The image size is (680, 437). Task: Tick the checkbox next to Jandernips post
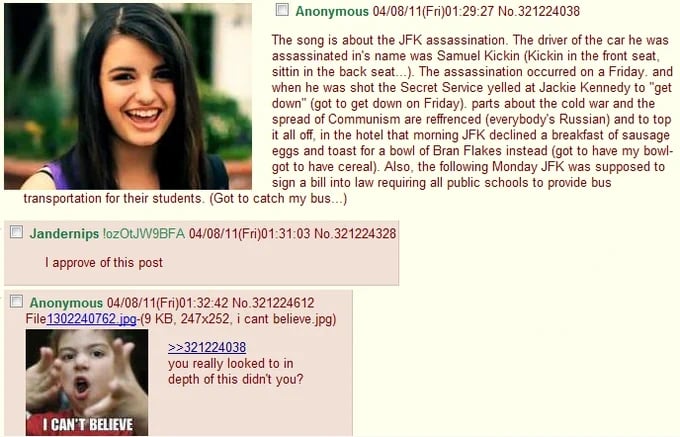click(x=16, y=232)
